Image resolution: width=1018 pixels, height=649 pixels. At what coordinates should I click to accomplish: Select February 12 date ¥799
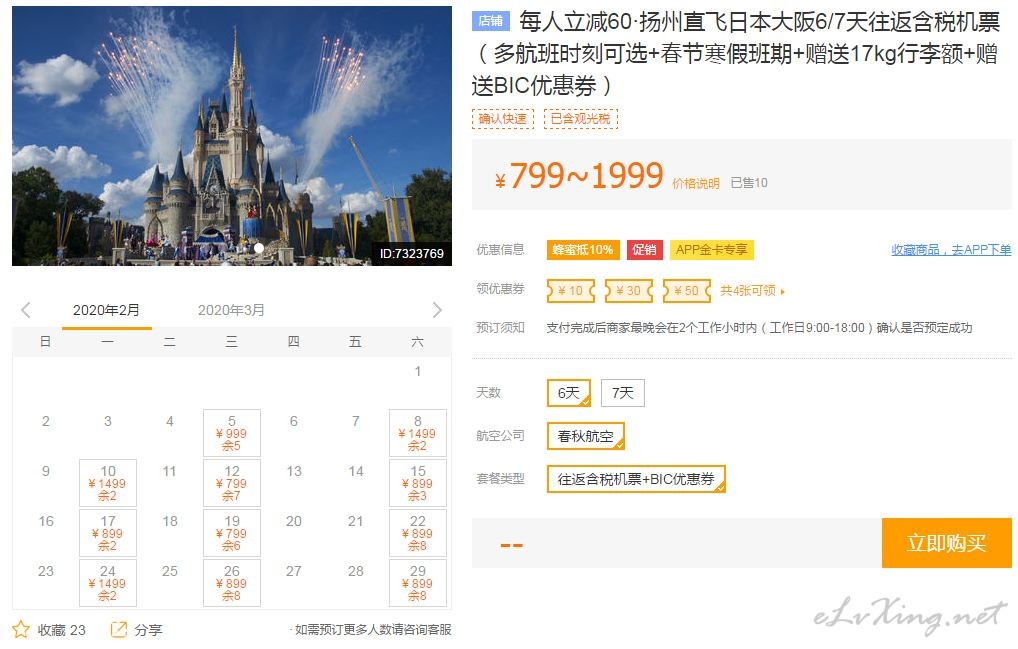click(232, 483)
